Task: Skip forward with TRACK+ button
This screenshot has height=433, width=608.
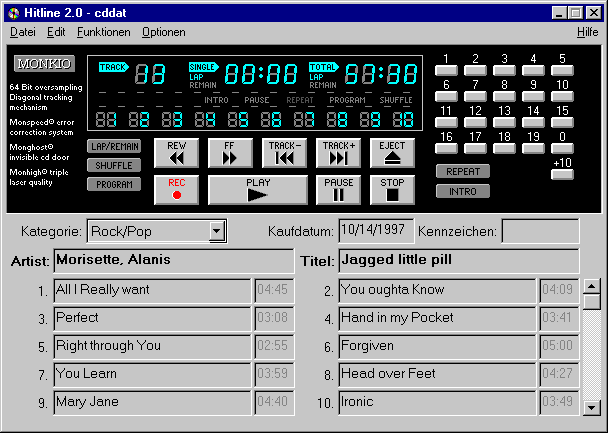Action: [338, 153]
